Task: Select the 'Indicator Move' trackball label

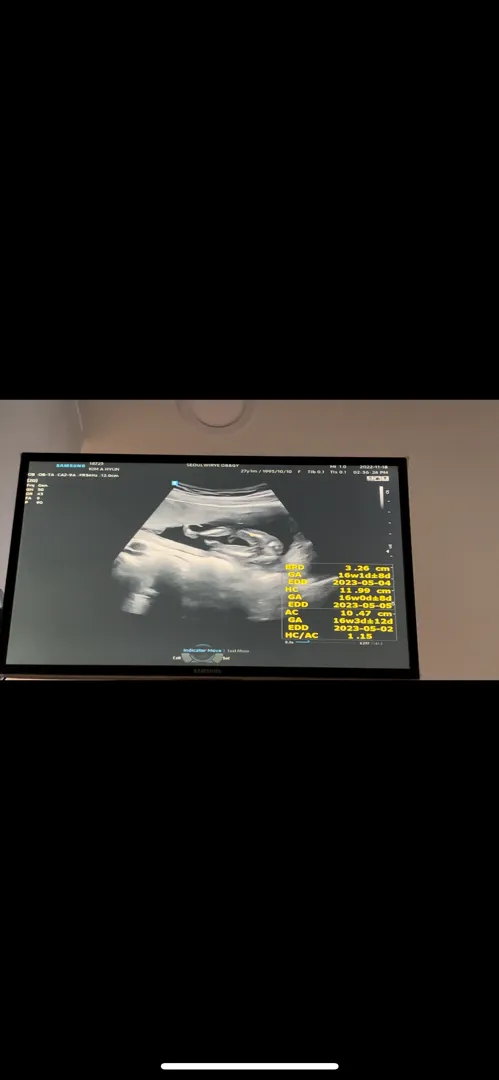Action: [202, 650]
